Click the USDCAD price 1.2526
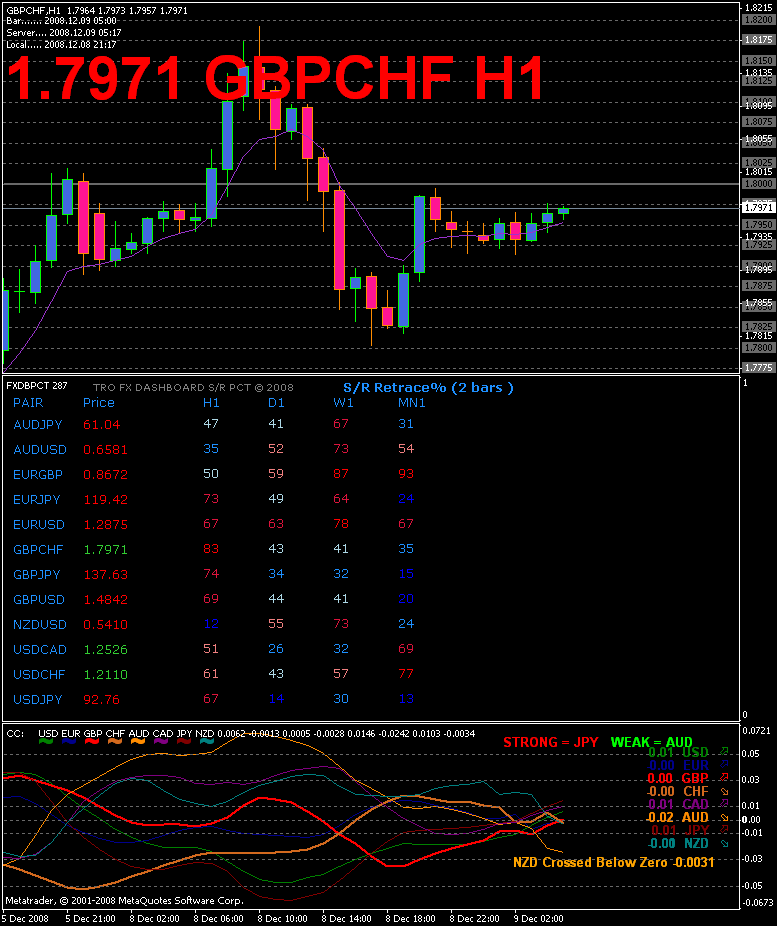Image resolution: width=777 pixels, height=926 pixels. 106,650
